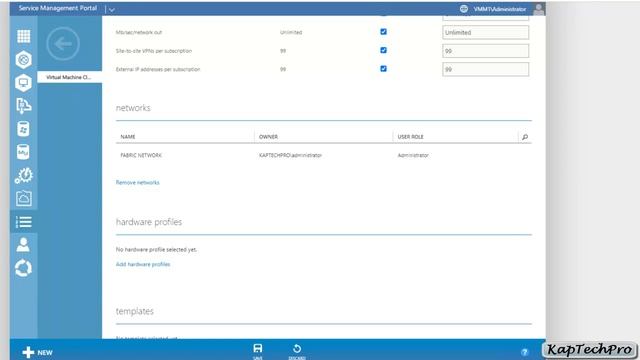
Task: Click the Service Management Portal title
Action: [x=58, y=8]
